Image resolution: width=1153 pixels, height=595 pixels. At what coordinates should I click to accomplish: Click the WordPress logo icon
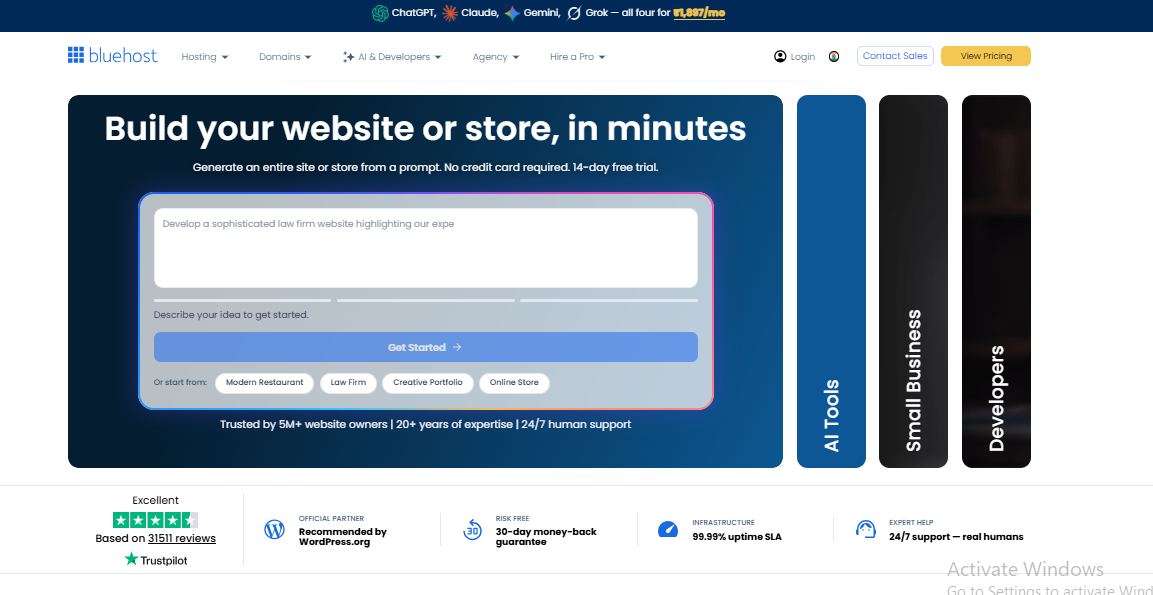[274, 530]
